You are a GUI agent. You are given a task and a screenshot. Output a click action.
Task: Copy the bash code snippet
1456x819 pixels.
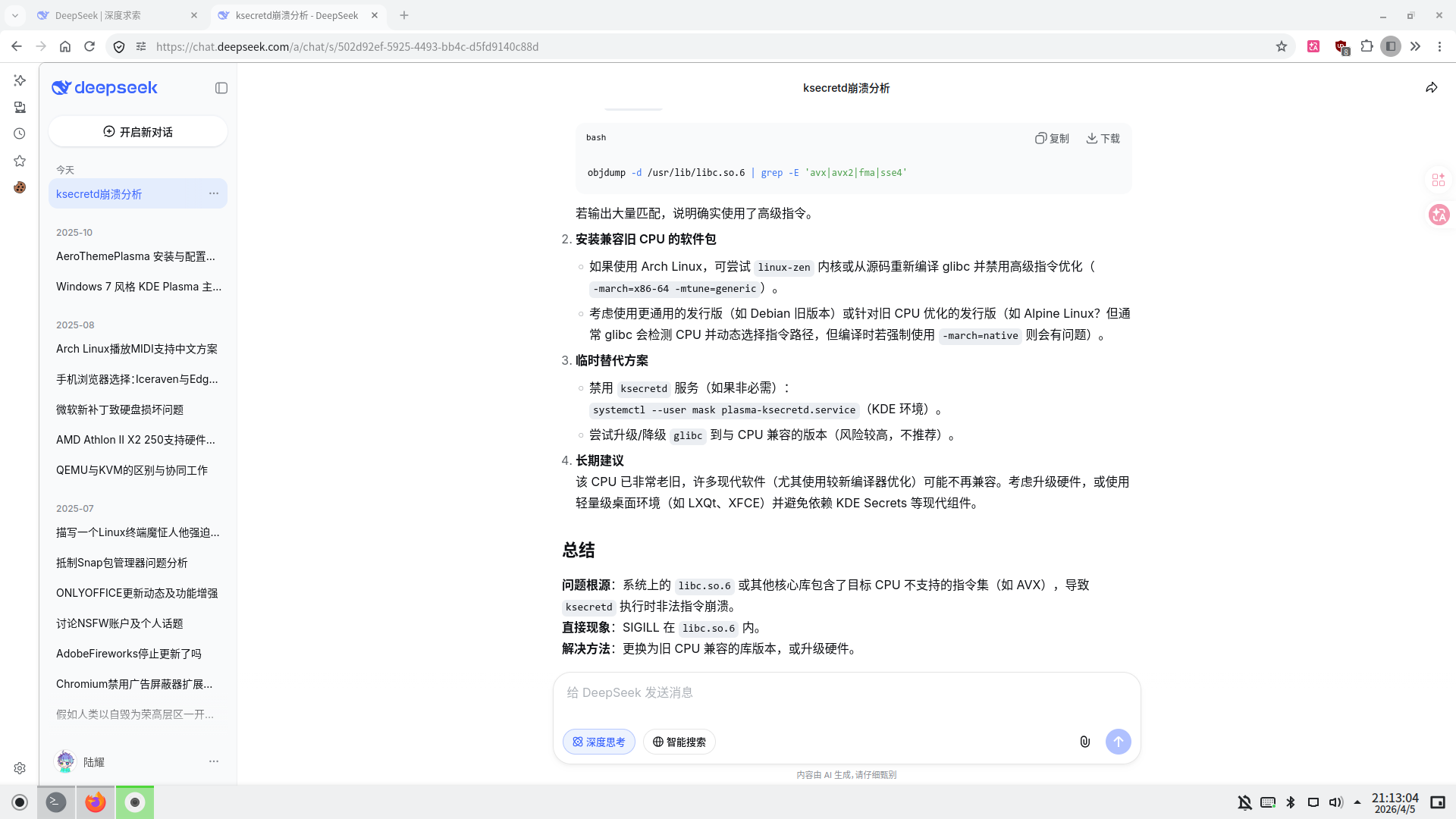pyautogui.click(x=1052, y=138)
